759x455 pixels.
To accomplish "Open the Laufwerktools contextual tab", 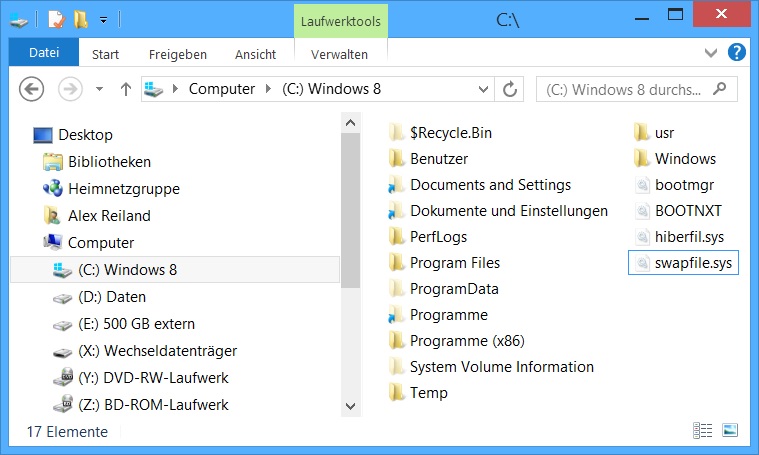I will pos(340,21).
